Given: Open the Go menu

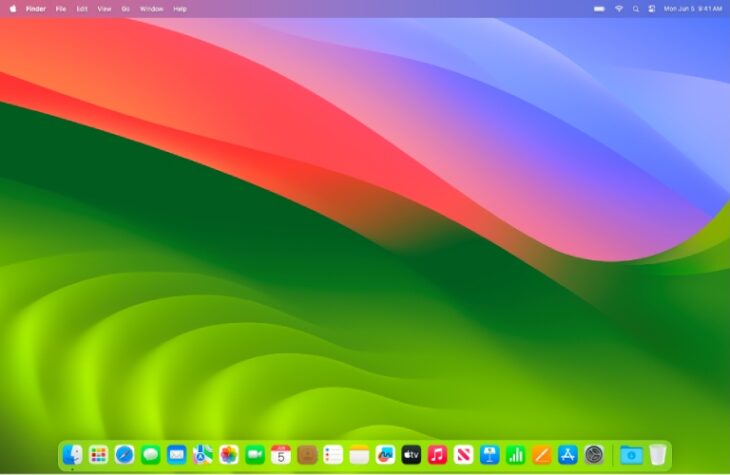Looking at the screenshot, I should coord(125,8).
